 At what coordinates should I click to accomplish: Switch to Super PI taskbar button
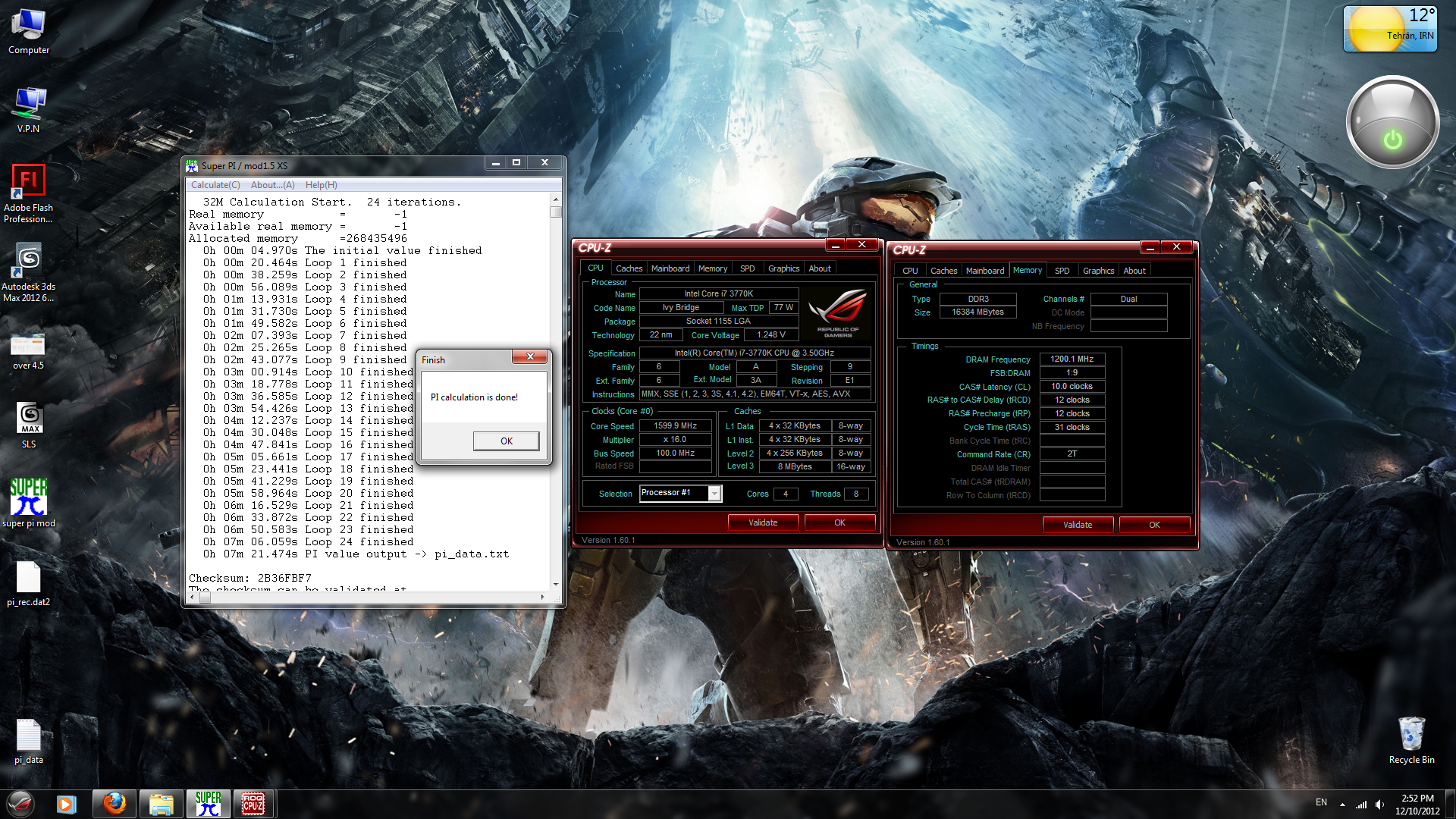click(x=208, y=804)
